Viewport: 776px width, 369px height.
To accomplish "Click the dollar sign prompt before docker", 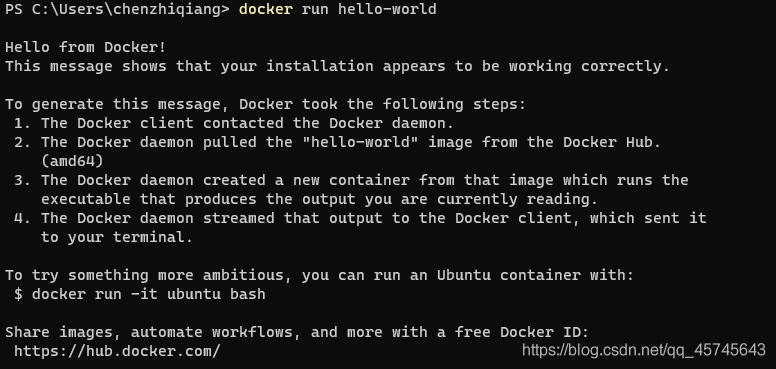I will click(x=18, y=294).
